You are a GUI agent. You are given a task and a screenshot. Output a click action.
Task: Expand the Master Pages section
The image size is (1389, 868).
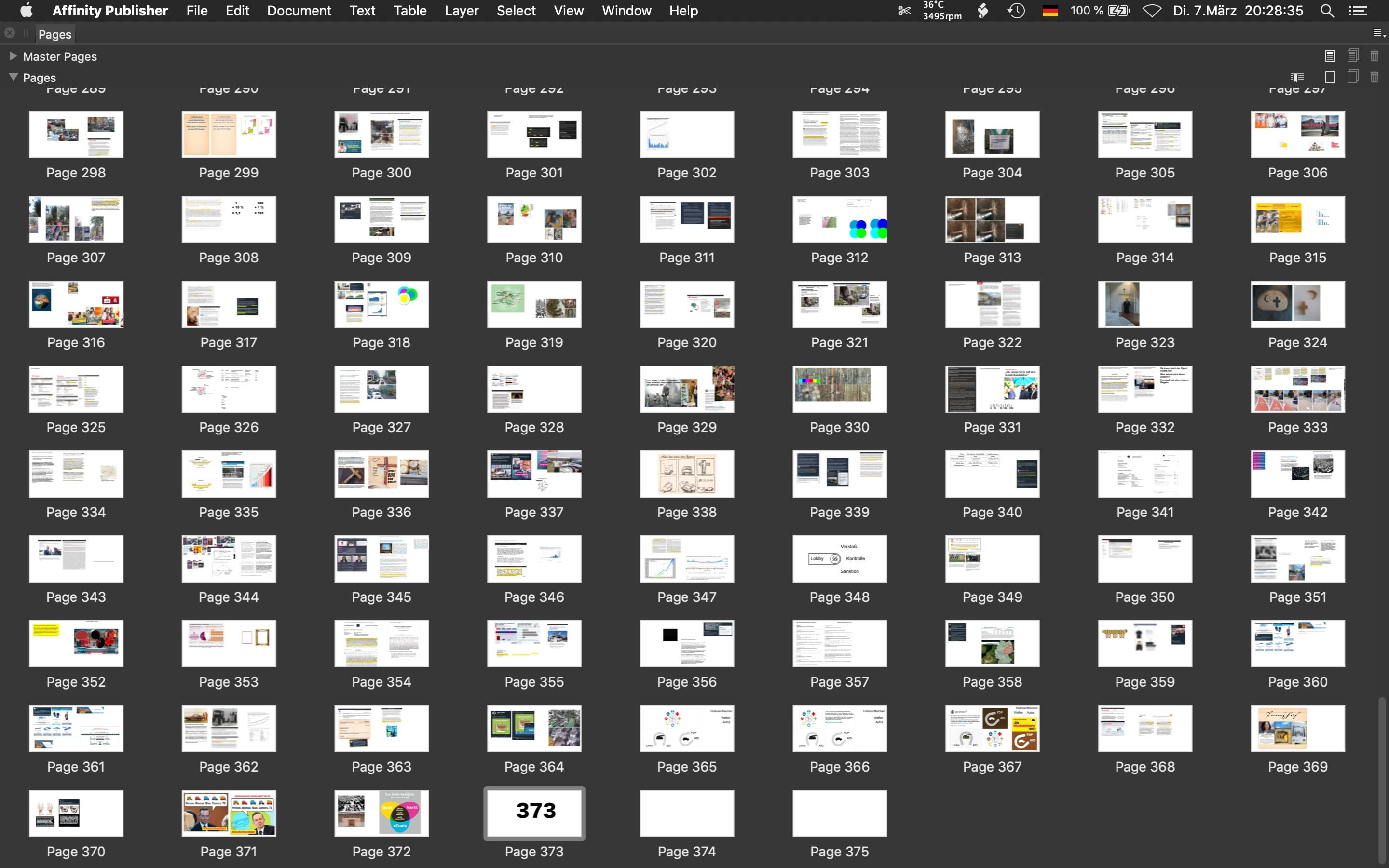click(x=13, y=55)
